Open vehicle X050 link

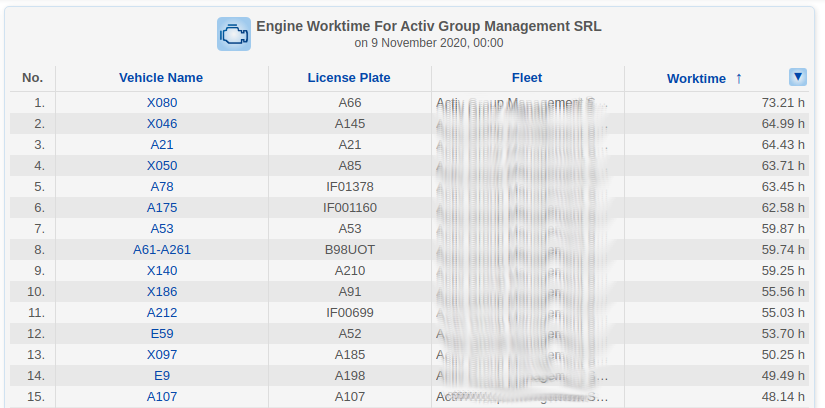coord(161,166)
